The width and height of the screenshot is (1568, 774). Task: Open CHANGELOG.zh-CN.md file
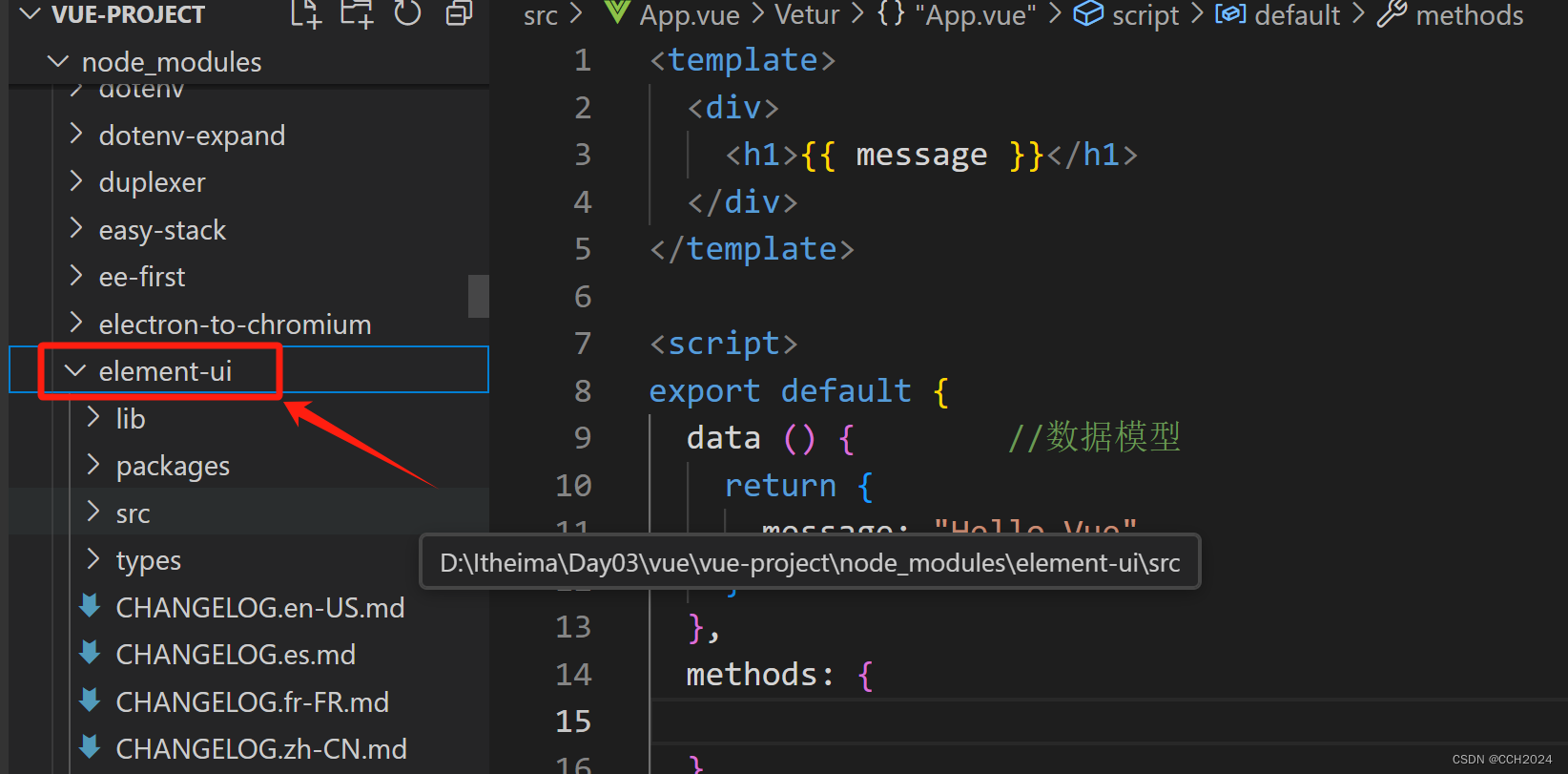(261, 749)
